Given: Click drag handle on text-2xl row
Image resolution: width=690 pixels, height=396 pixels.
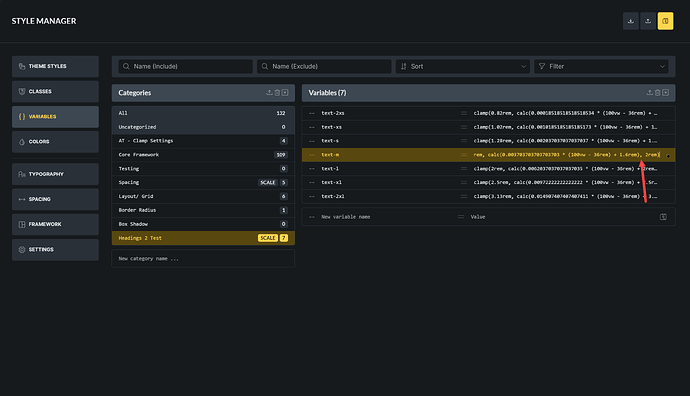Looking at the screenshot, I should click(463, 196).
